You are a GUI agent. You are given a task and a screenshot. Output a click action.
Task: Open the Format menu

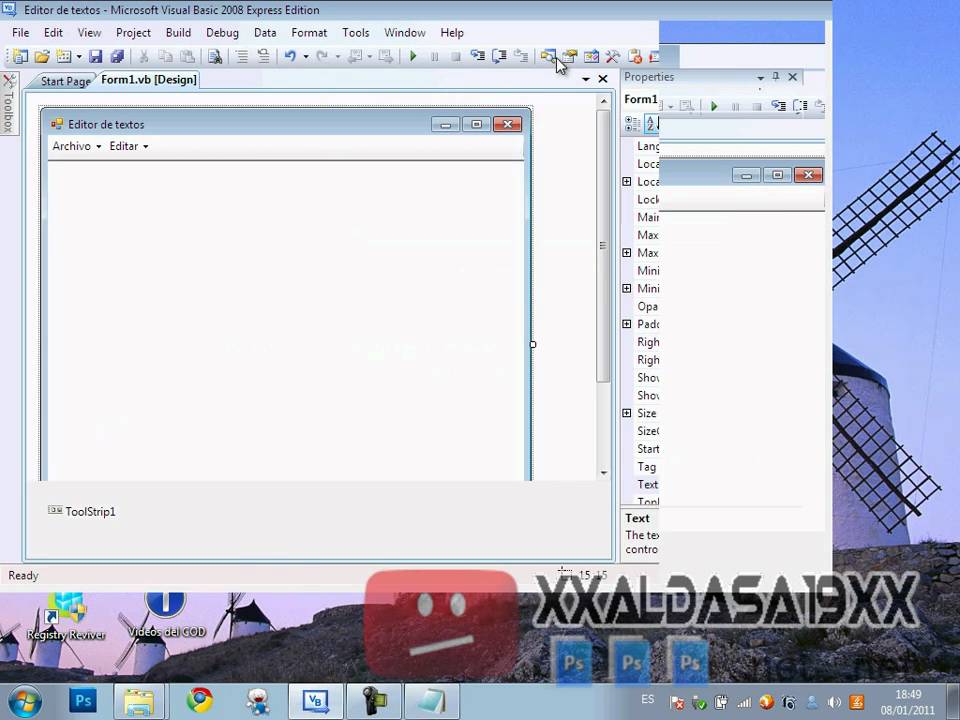(x=309, y=32)
